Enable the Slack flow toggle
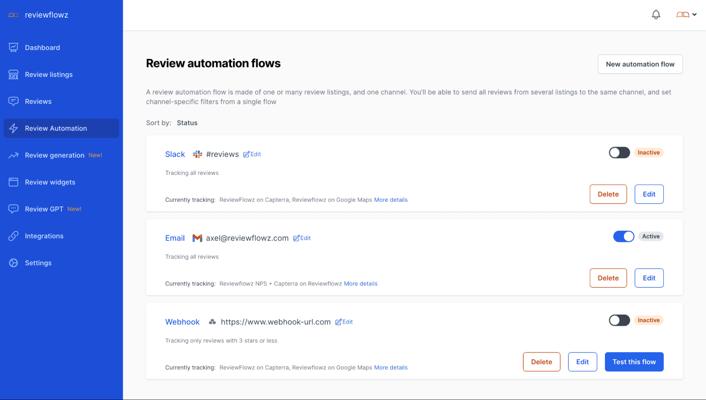Viewport: 706px width, 400px height. tap(619, 153)
